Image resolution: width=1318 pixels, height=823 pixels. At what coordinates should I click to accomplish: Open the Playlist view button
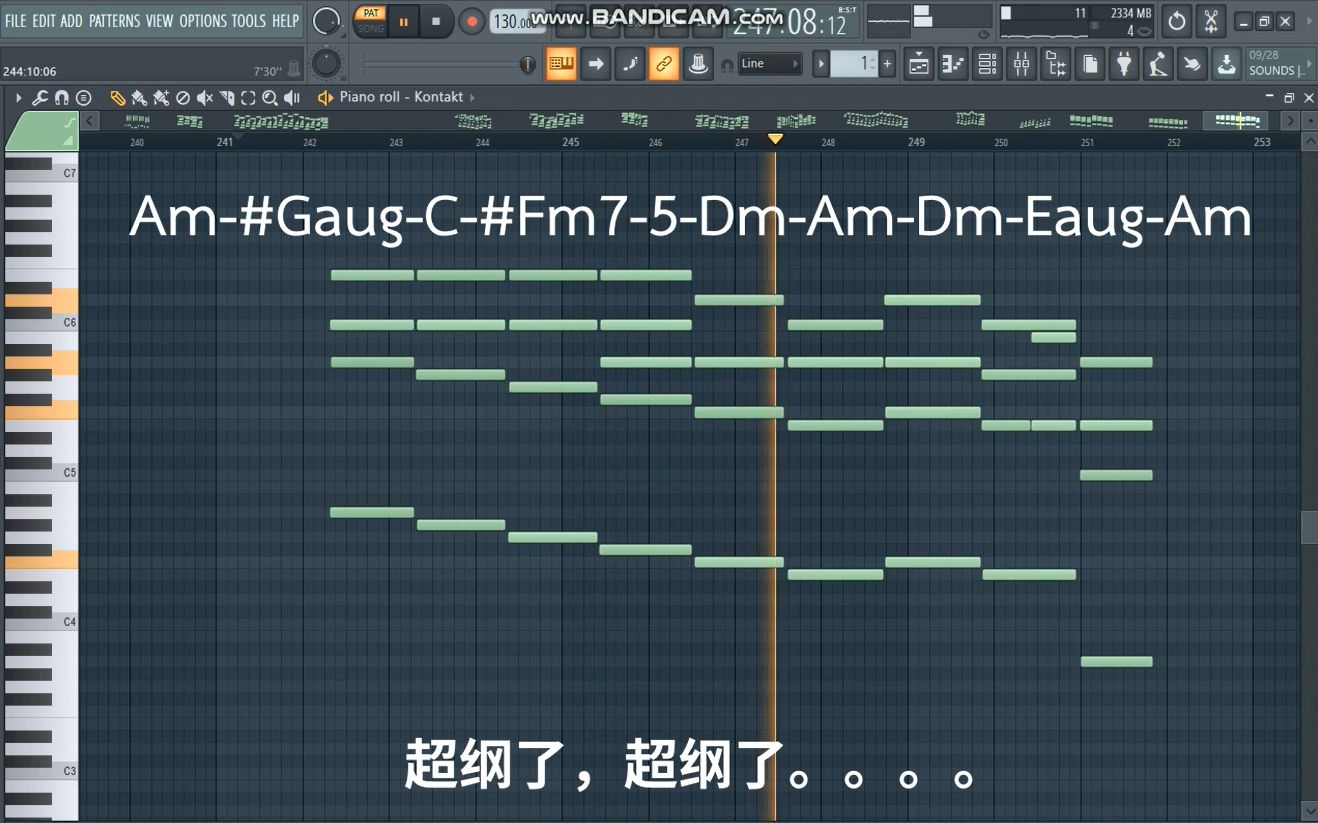tap(919, 65)
